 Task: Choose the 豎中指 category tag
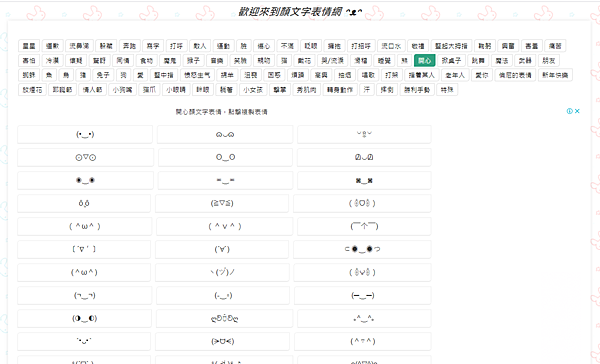tap(164, 75)
